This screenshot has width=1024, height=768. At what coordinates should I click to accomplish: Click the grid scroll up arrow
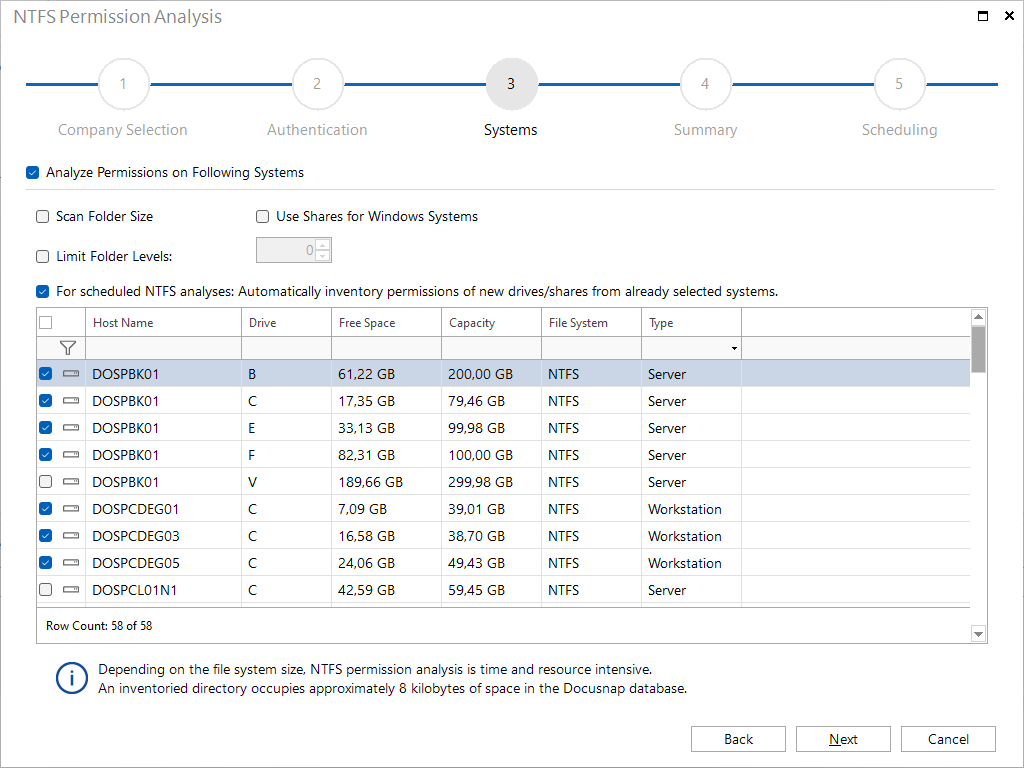pyautogui.click(x=978, y=317)
